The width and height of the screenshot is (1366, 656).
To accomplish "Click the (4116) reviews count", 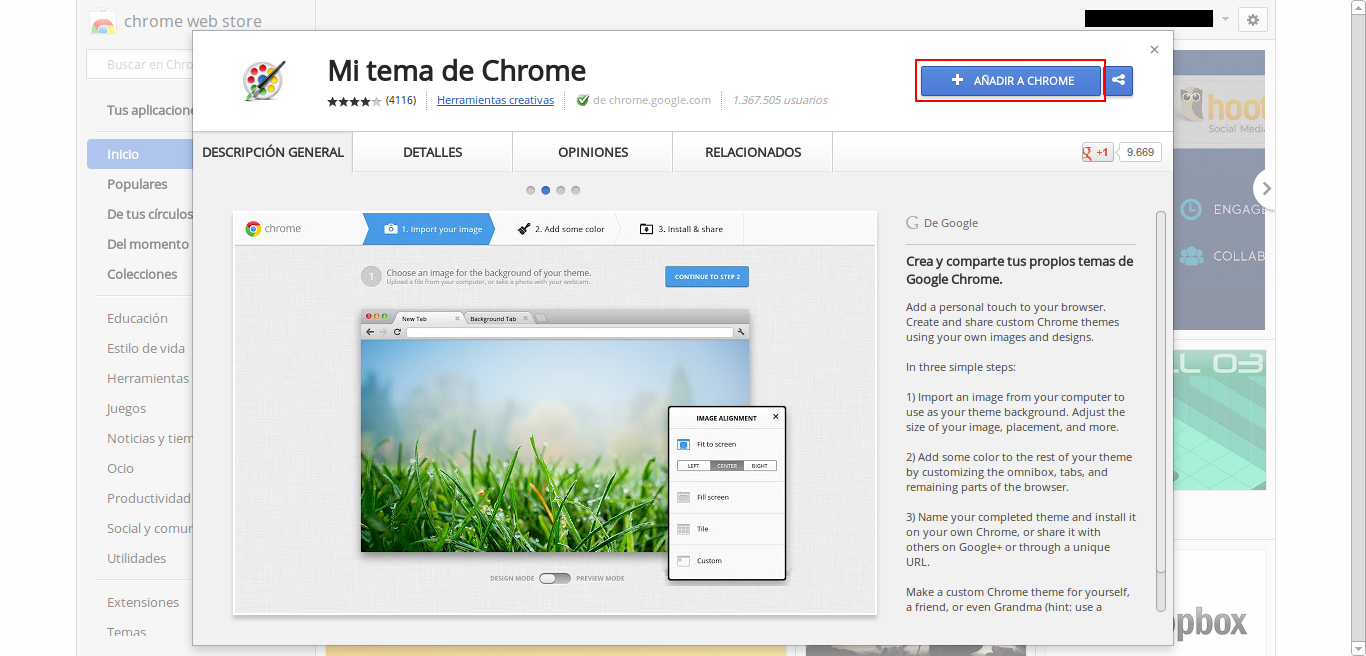I will click(401, 100).
